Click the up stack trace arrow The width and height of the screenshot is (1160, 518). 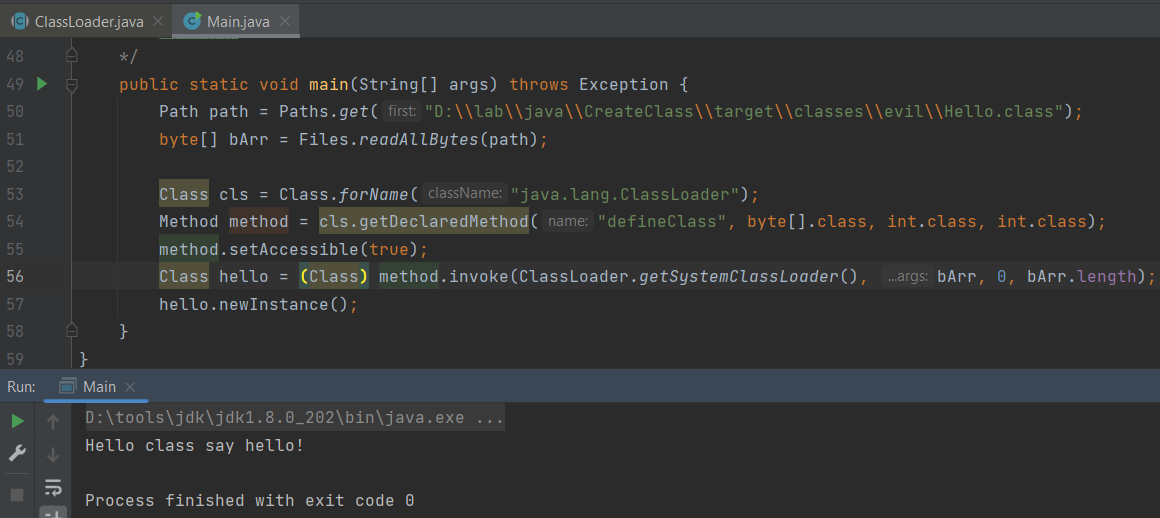point(53,421)
